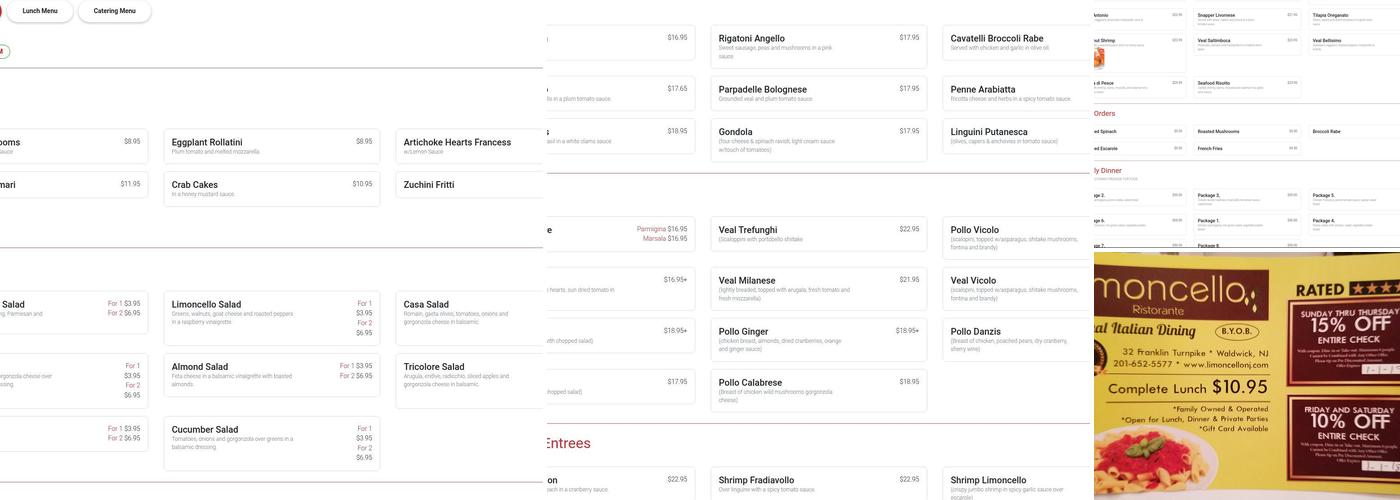Select the Eggplant Rollatini appetizer card
Viewport: 1400px width, 500px height.
tap(271, 146)
